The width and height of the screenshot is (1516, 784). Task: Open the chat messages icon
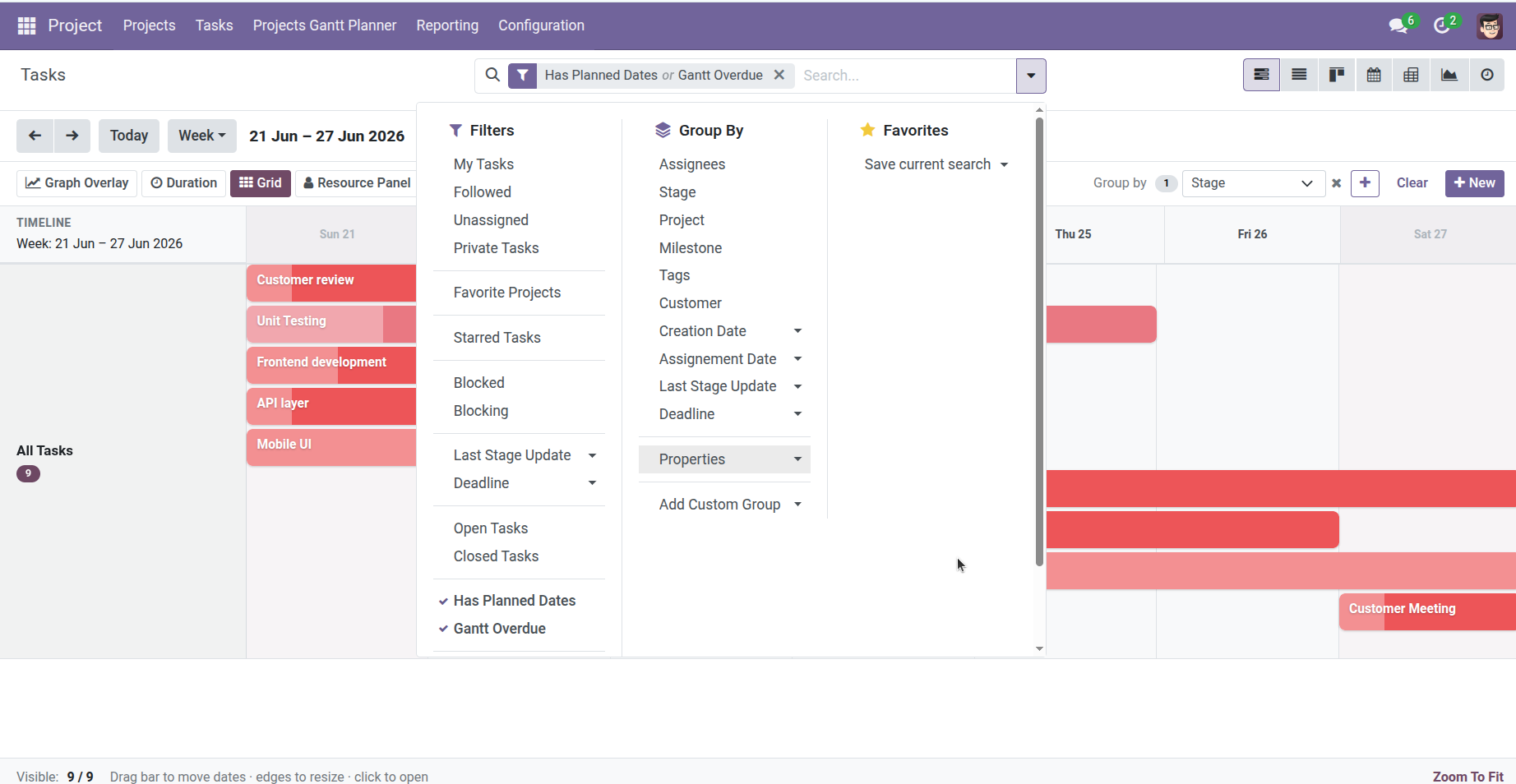click(1398, 25)
